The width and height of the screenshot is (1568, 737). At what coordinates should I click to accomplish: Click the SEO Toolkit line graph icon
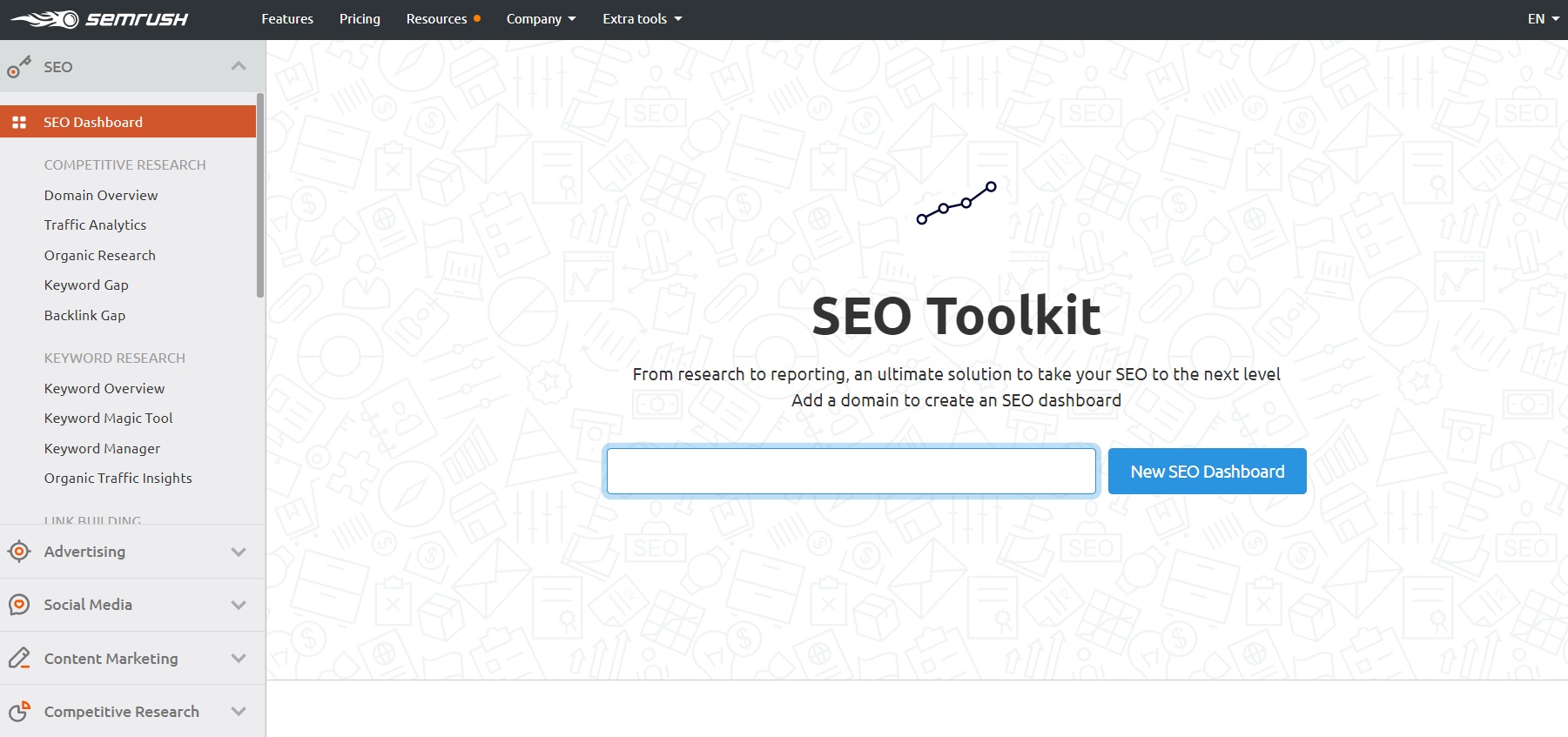click(x=956, y=203)
